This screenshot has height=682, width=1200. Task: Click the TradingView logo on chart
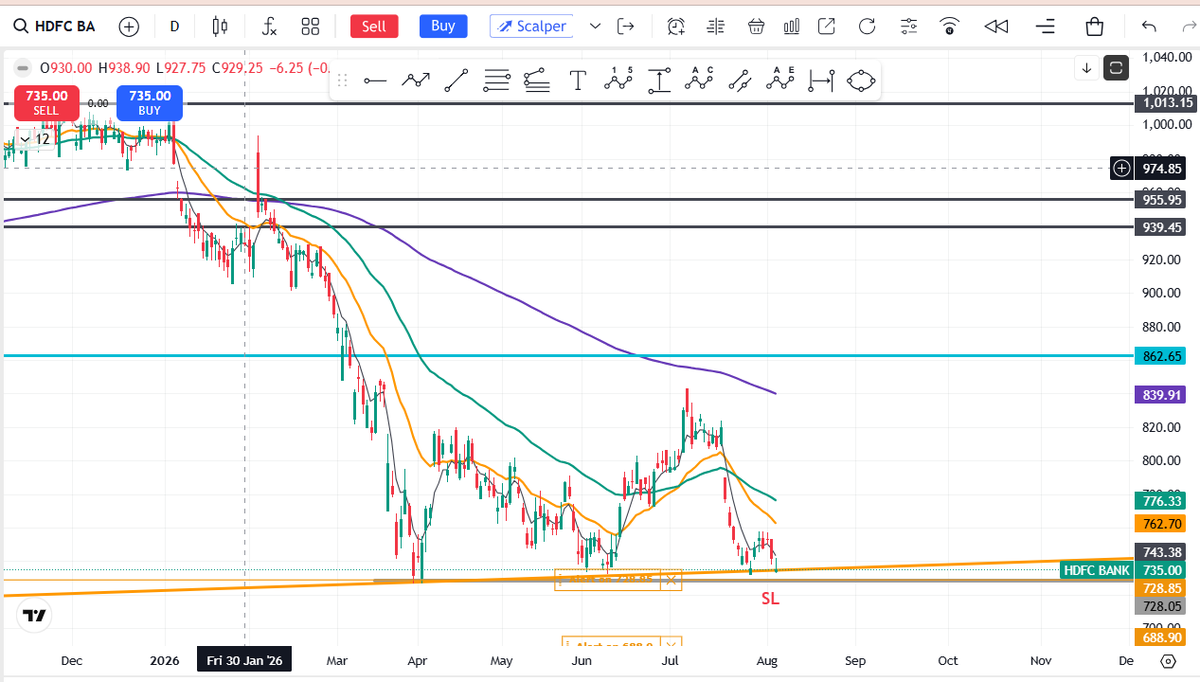click(33, 616)
